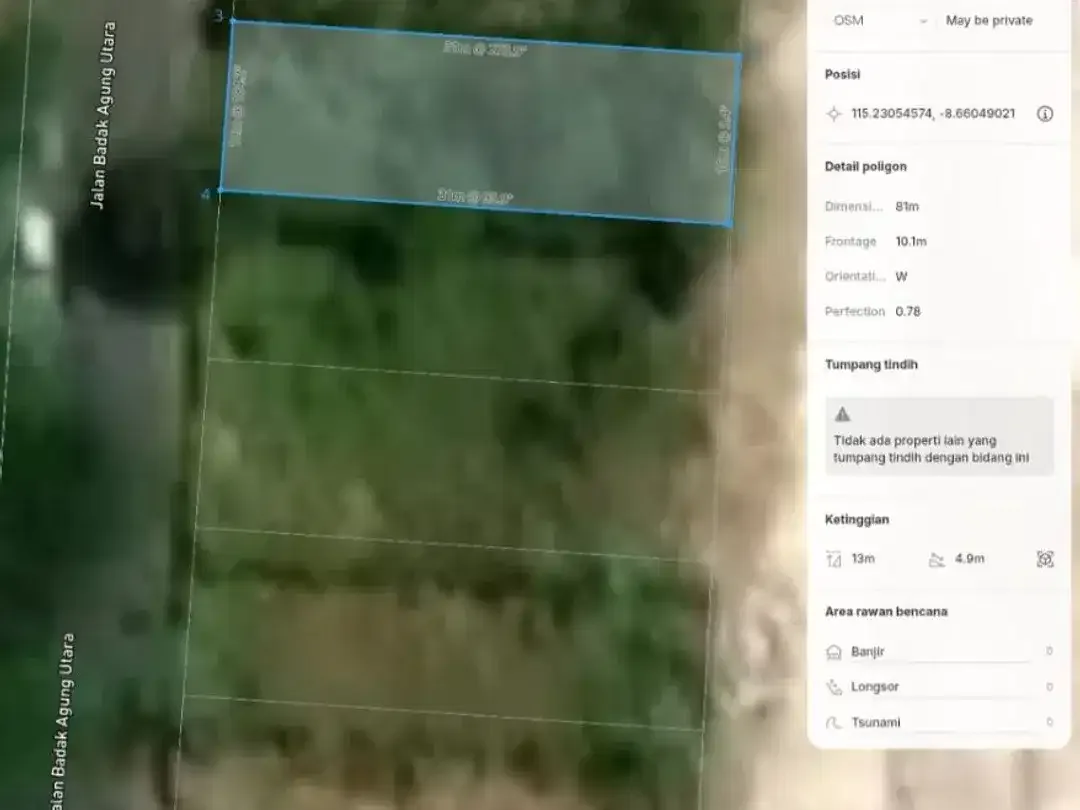
Task: Click the Banjir label
Action: [x=868, y=652]
